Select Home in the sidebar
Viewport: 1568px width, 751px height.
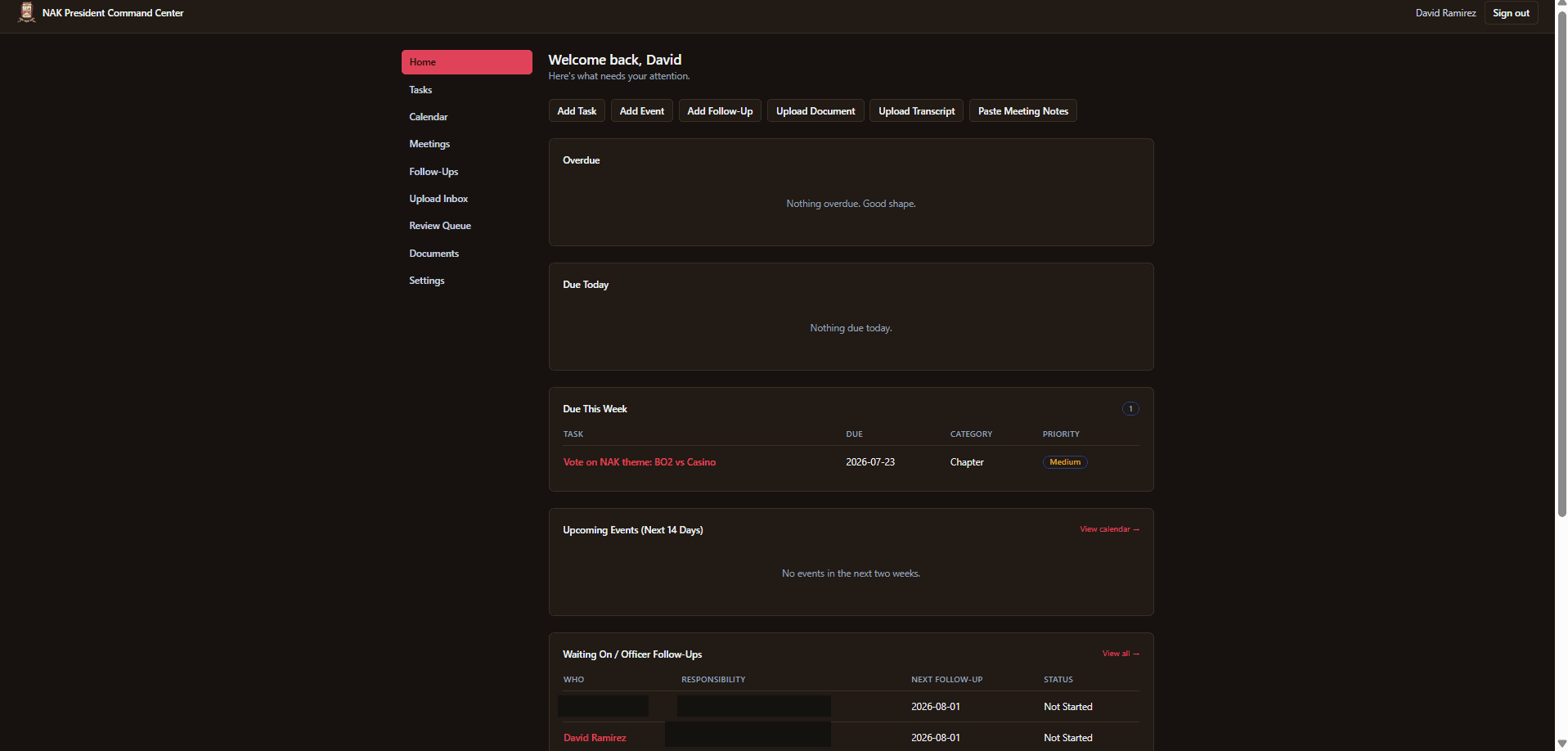[466, 62]
